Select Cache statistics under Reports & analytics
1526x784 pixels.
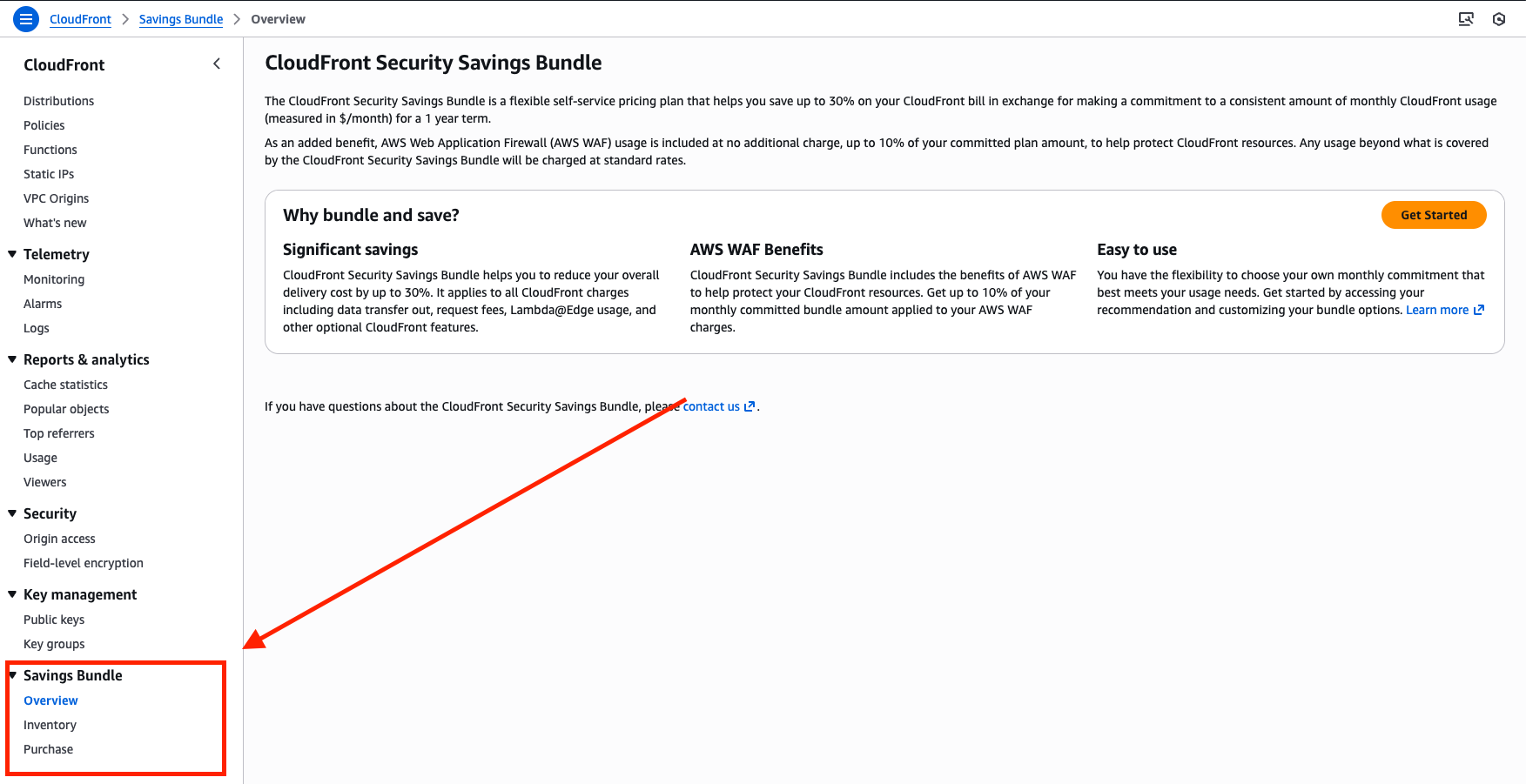click(65, 384)
